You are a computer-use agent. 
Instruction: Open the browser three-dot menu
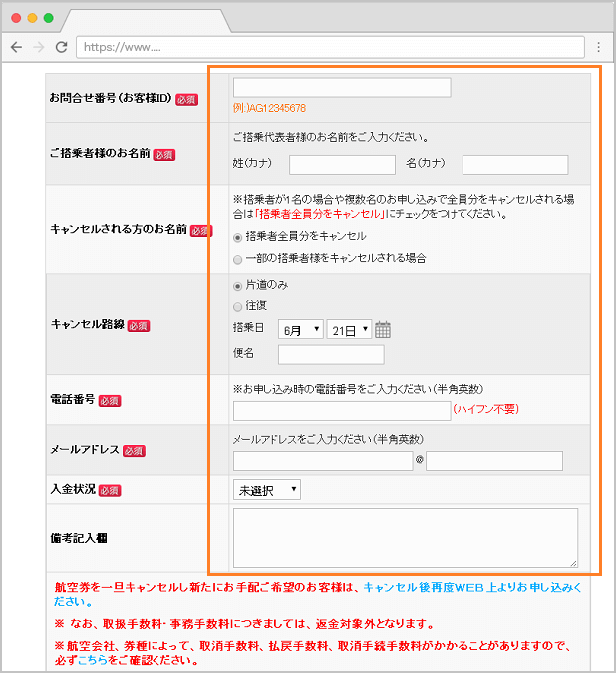tap(597, 47)
